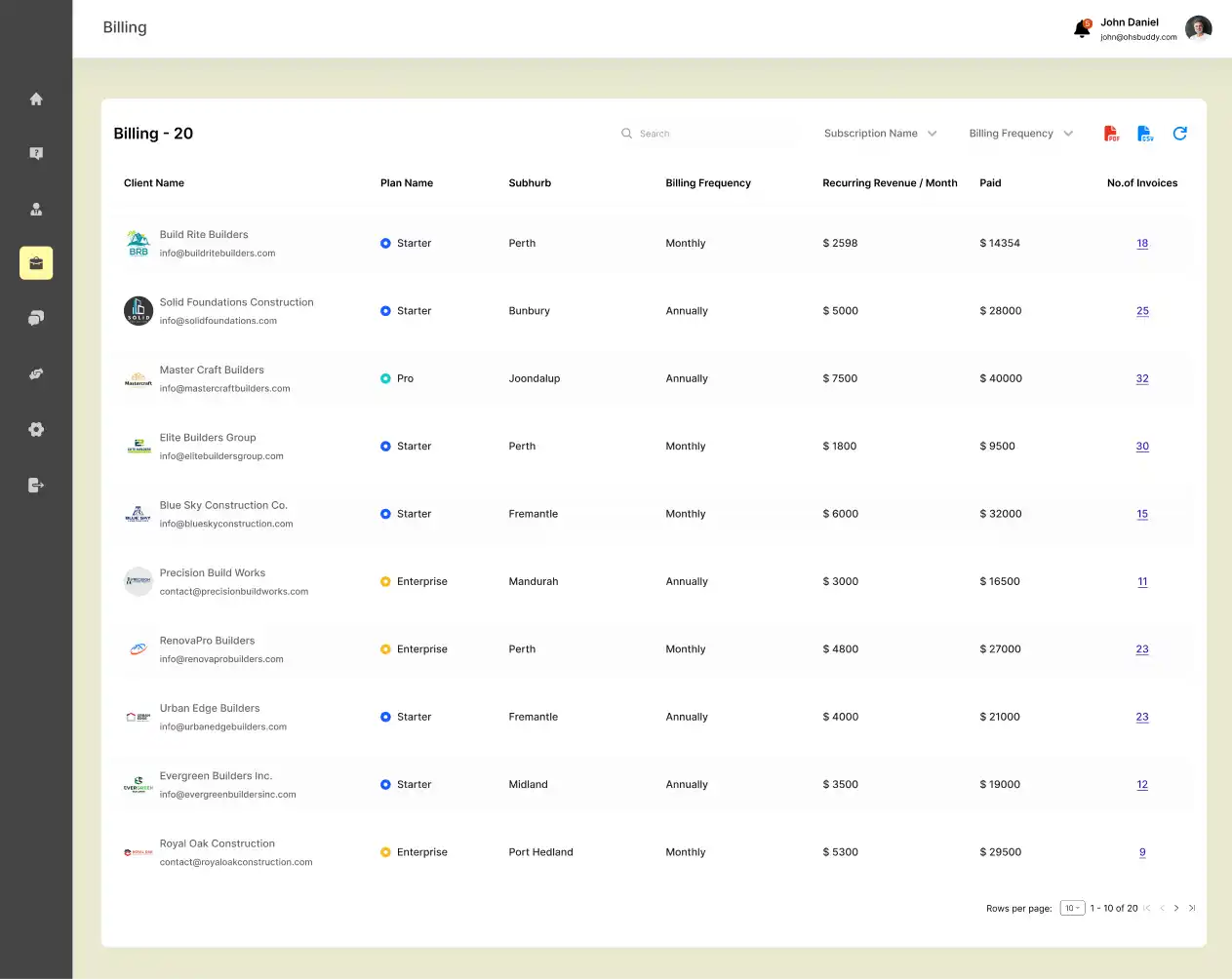
Task: Open the settings gear in sidebar
Action: [36, 430]
